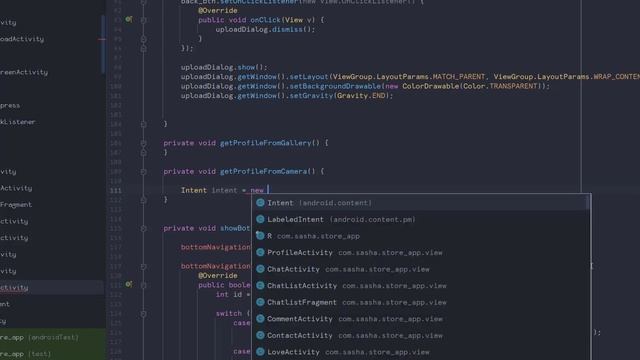This screenshot has width=640, height=360.
Task: Select the press item in project panel
Action: tap(10, 106)
